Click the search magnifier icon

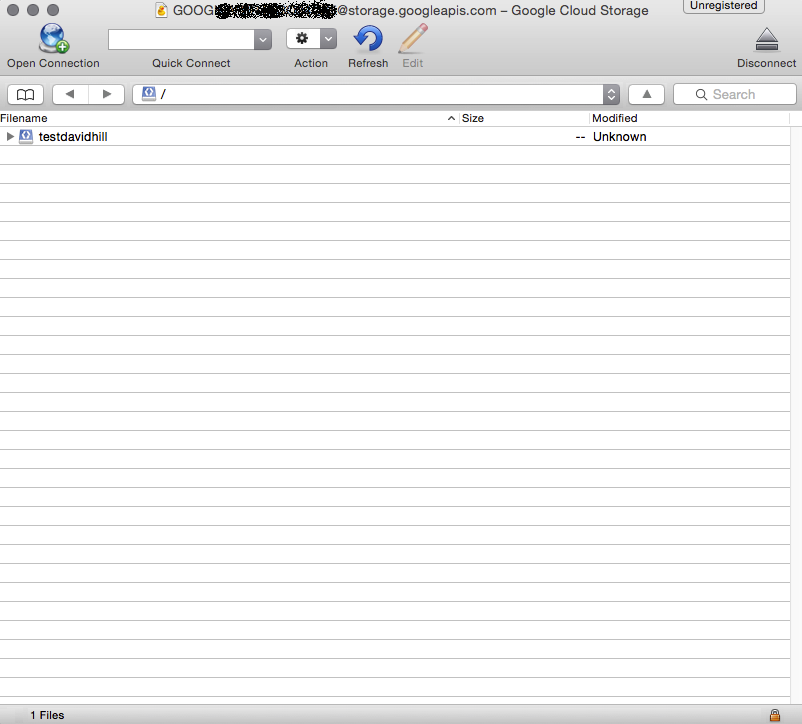pyautogui.click(x=701, y=95)
